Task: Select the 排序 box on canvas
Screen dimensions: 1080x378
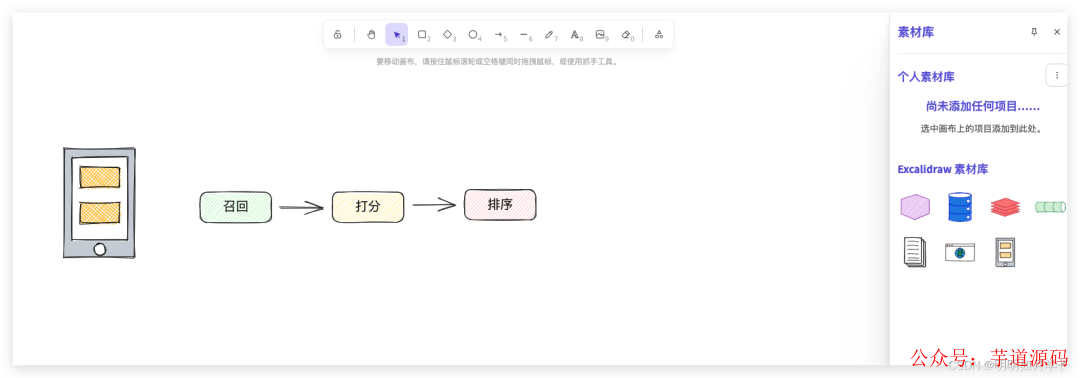Action: [500, 204]
